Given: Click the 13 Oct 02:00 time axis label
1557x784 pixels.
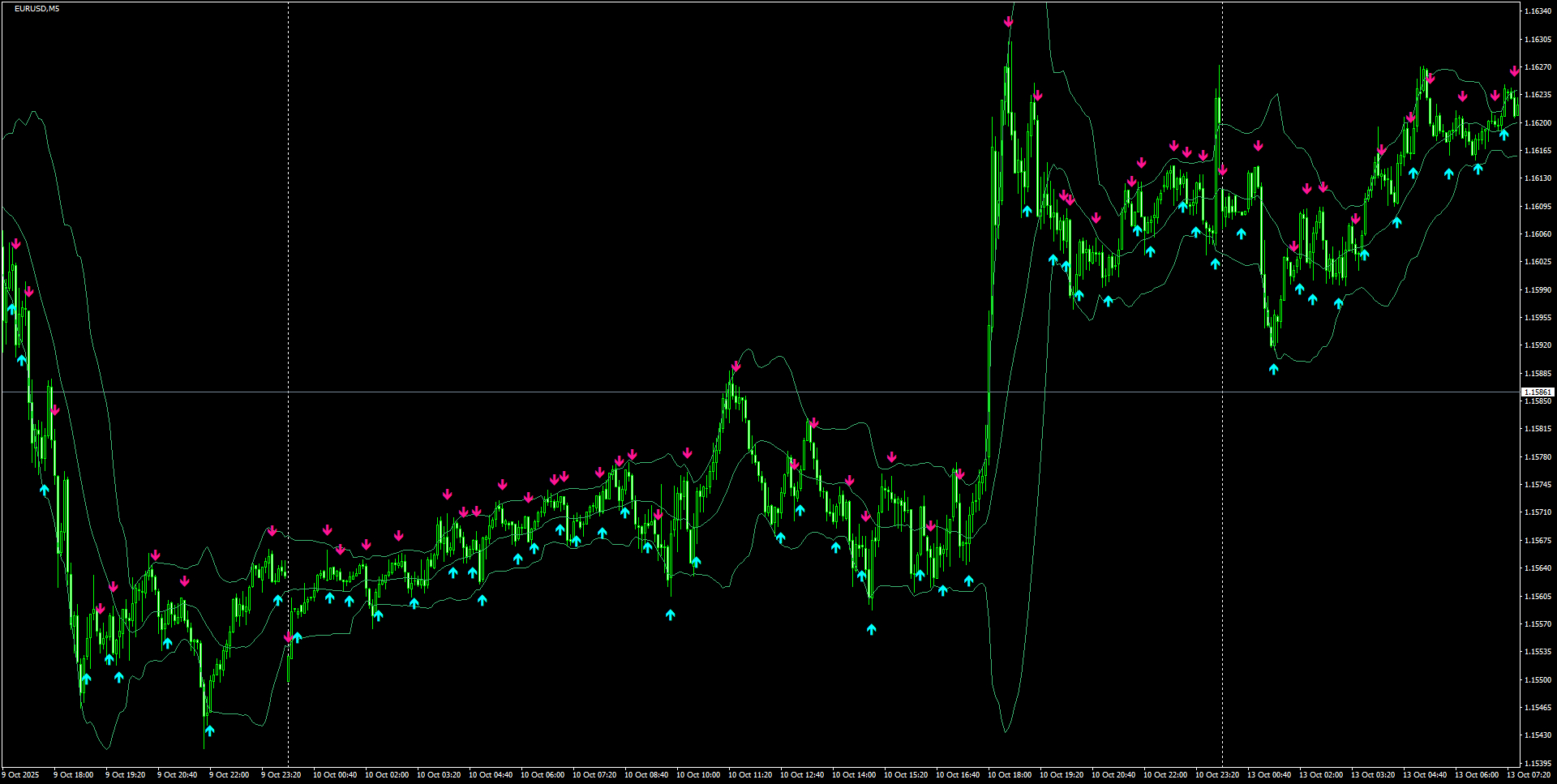Looking at the screenshot, I should pyautogui.click(x=1323, y=774).
